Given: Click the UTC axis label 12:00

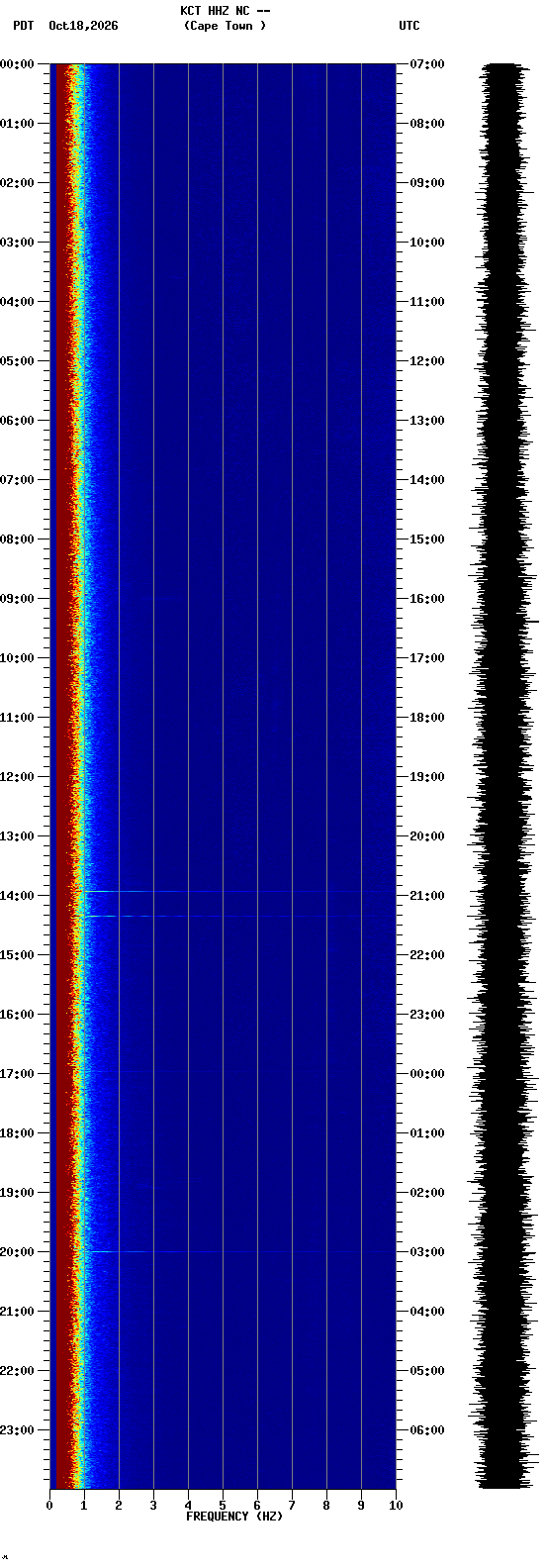Looking at the screenshot, I should point(427,361).
